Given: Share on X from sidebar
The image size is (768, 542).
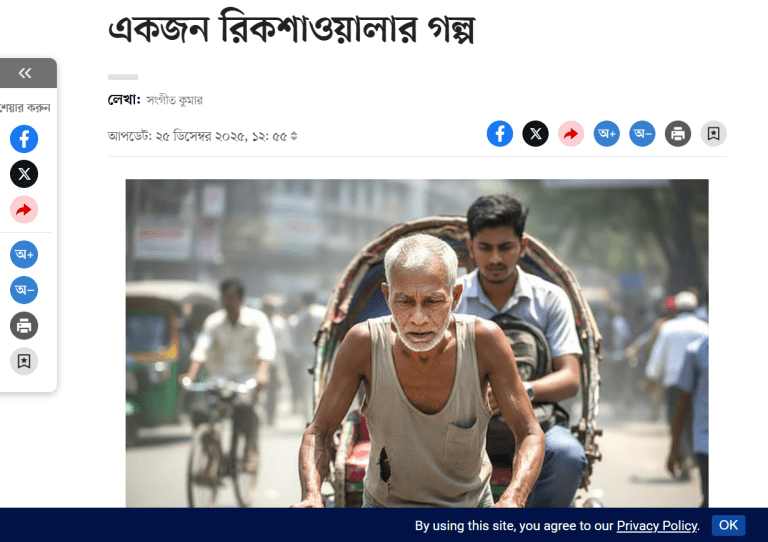Looking at the screenshot, I should click(x=24, y=174).
